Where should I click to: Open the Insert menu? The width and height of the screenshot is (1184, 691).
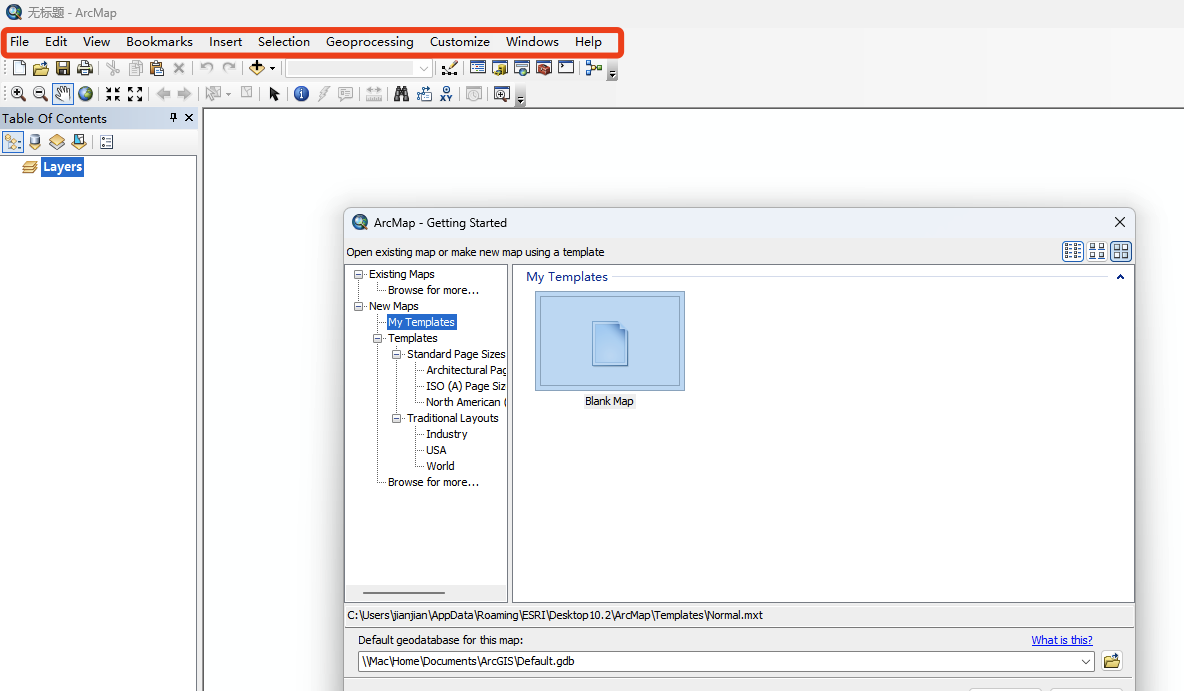pos(226,42)
